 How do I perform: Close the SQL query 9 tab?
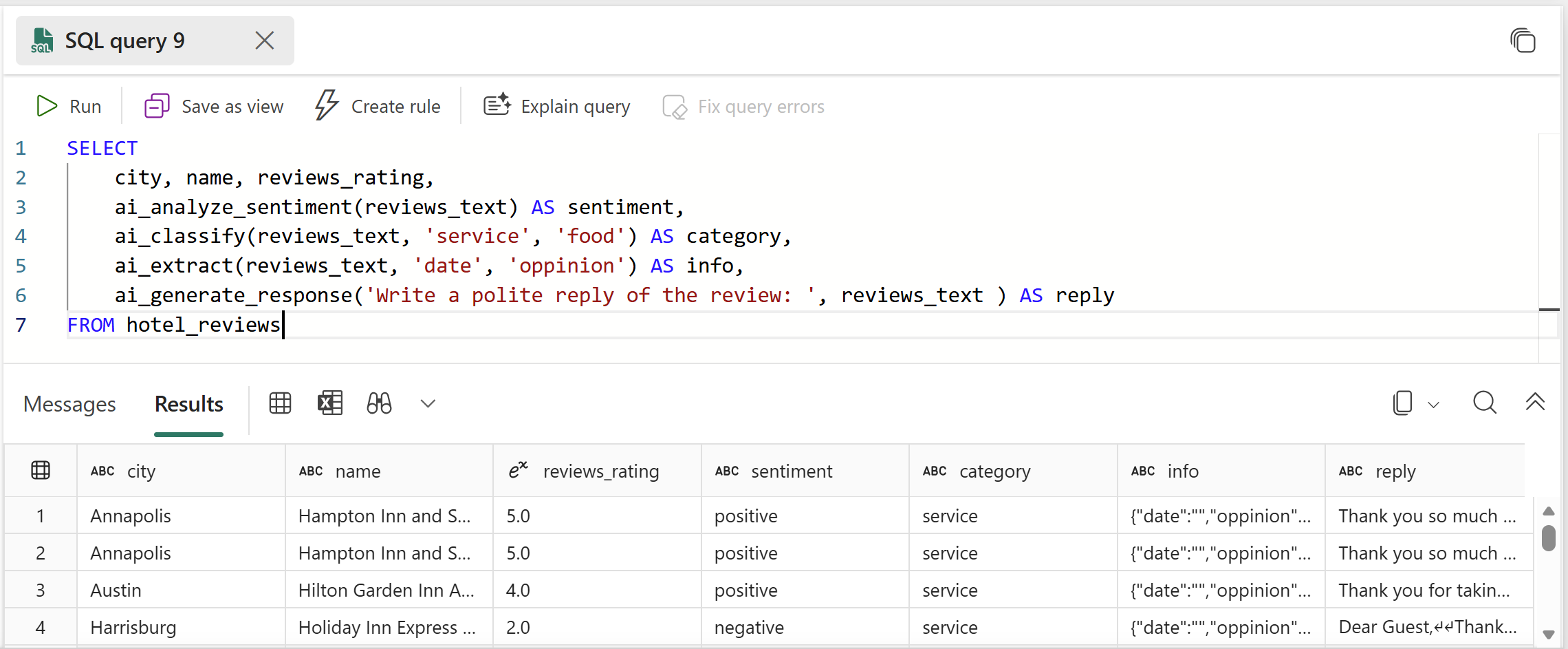point(263,41)
